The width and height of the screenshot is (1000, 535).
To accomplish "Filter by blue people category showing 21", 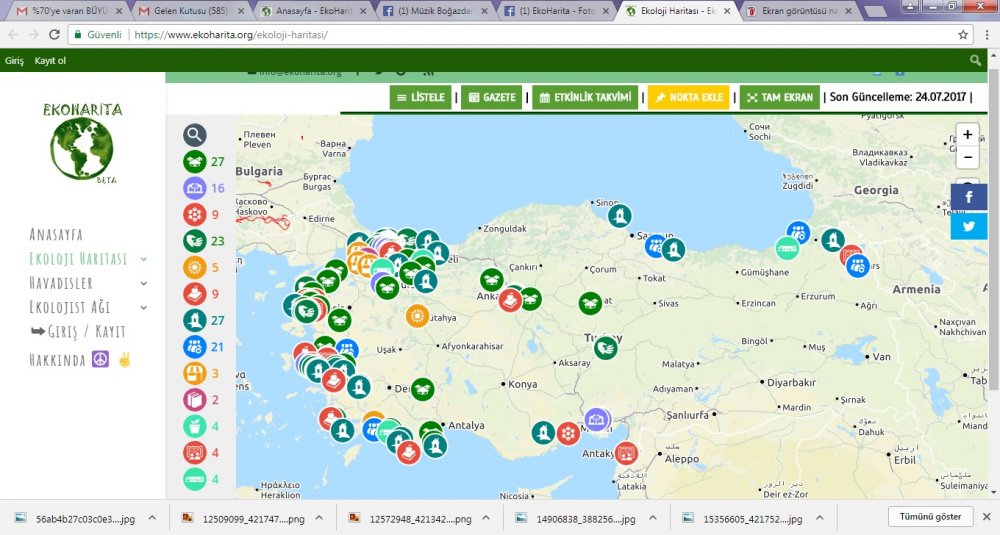I will (x=195, y=347).
